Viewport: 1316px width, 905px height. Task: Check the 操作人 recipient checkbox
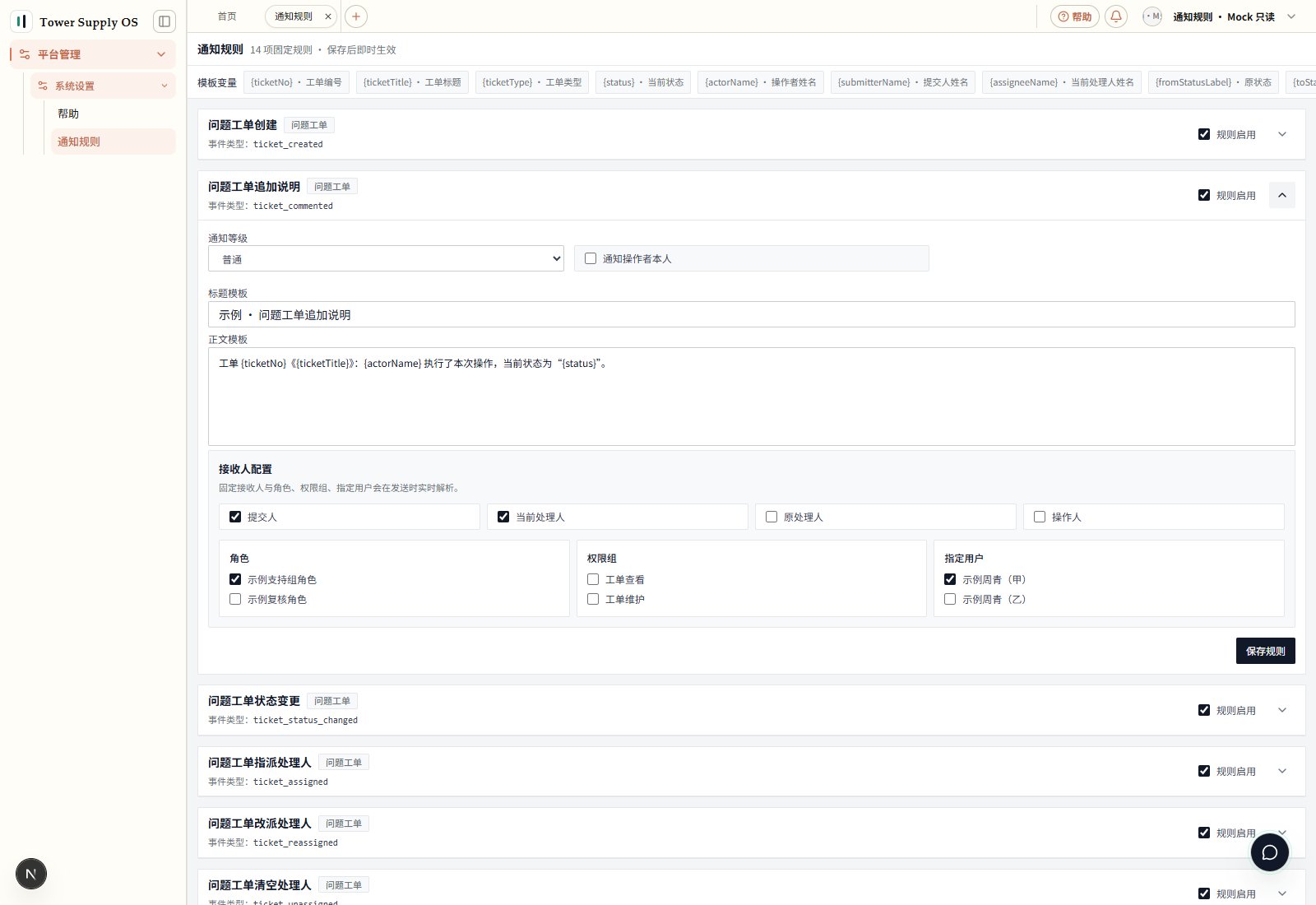1040,517
